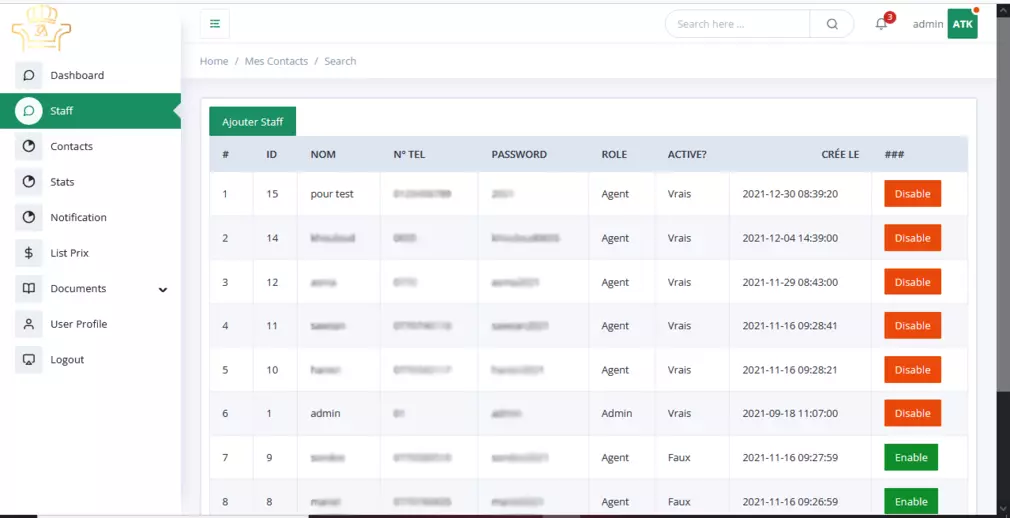Click the User Profile person icon

[x=29, y=324]
